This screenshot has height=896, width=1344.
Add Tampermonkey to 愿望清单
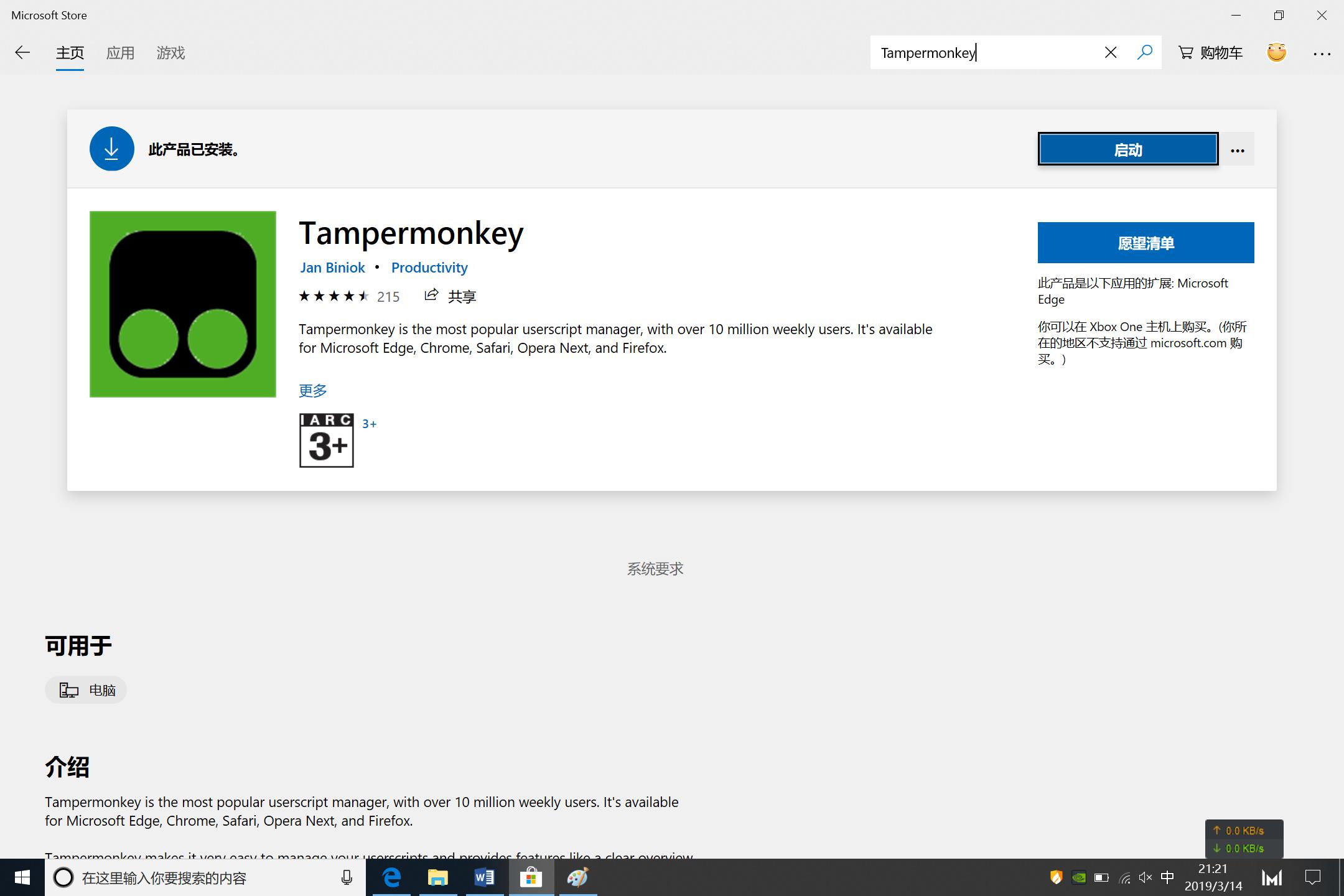coord(1146,242)
